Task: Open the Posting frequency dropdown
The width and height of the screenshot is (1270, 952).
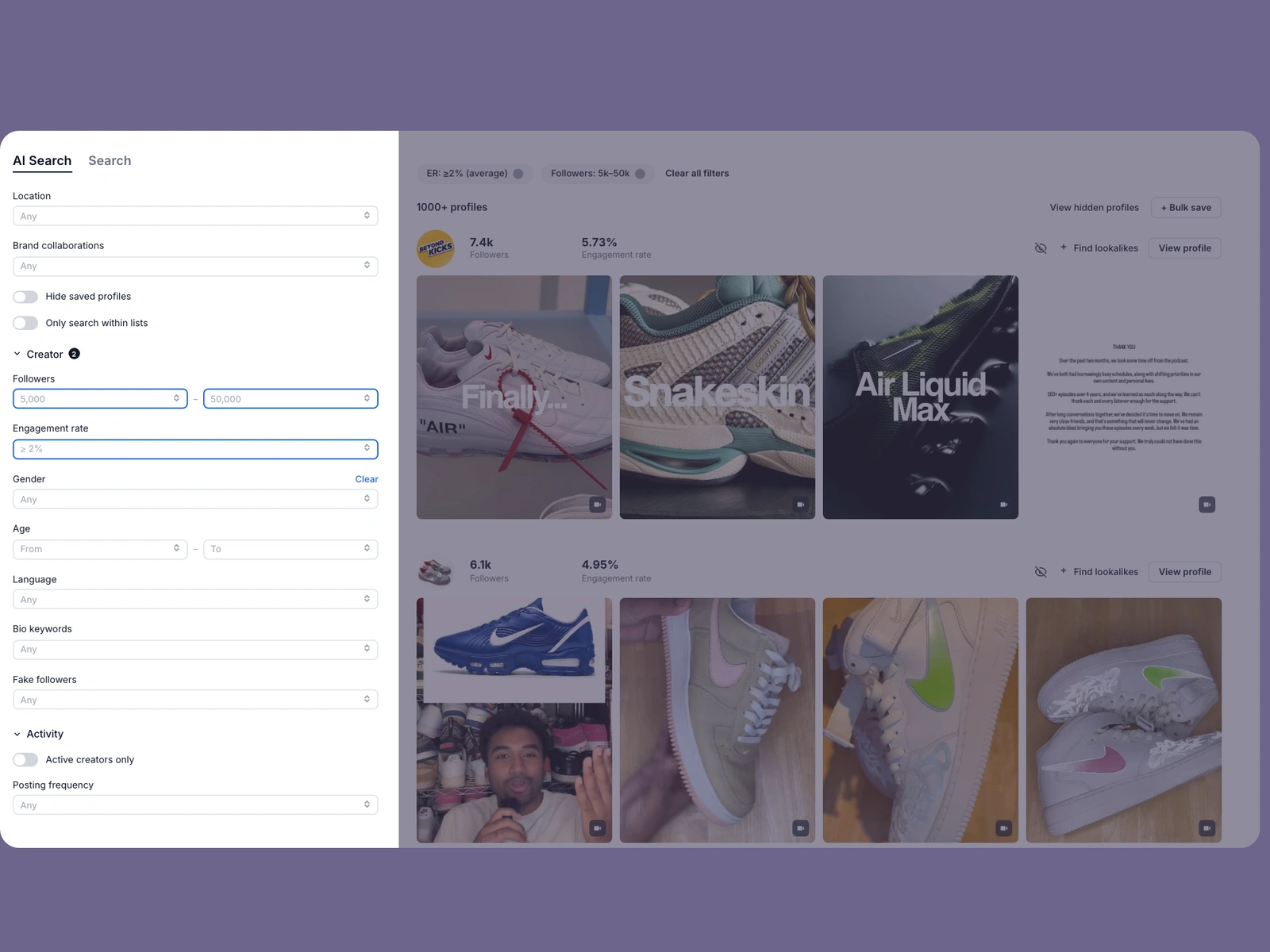Action: tap(195, 804)
